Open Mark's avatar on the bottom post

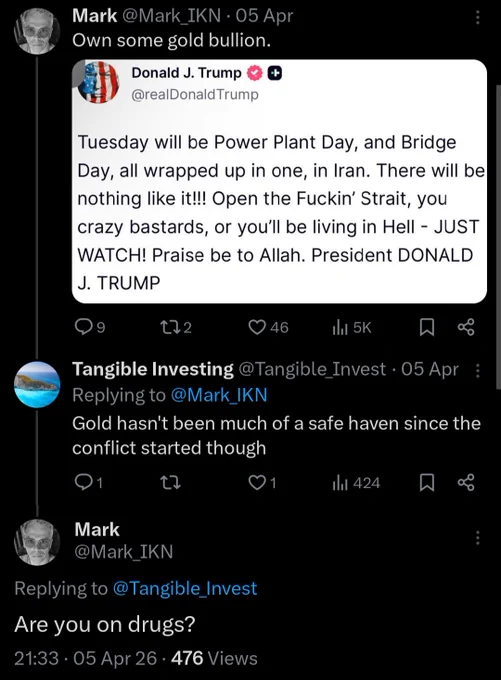coord(37,542)
